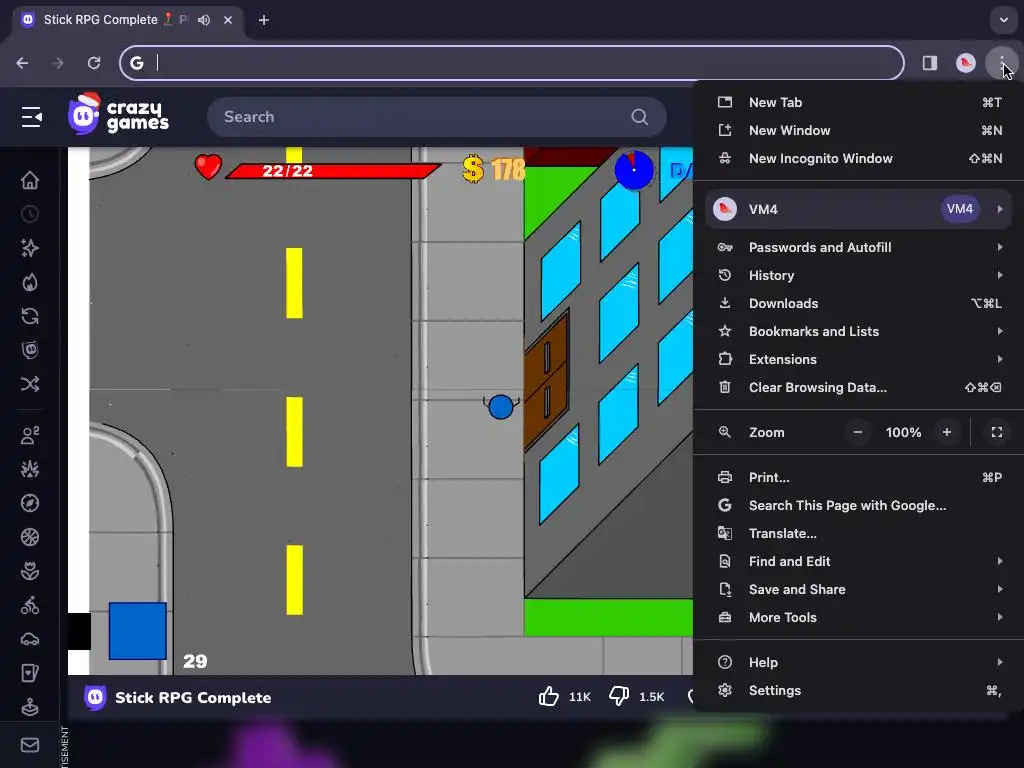This screenshot has height=768, width=1024.
Task: Open the CrazyGames home sidebar icon
Action: [29, 180]
